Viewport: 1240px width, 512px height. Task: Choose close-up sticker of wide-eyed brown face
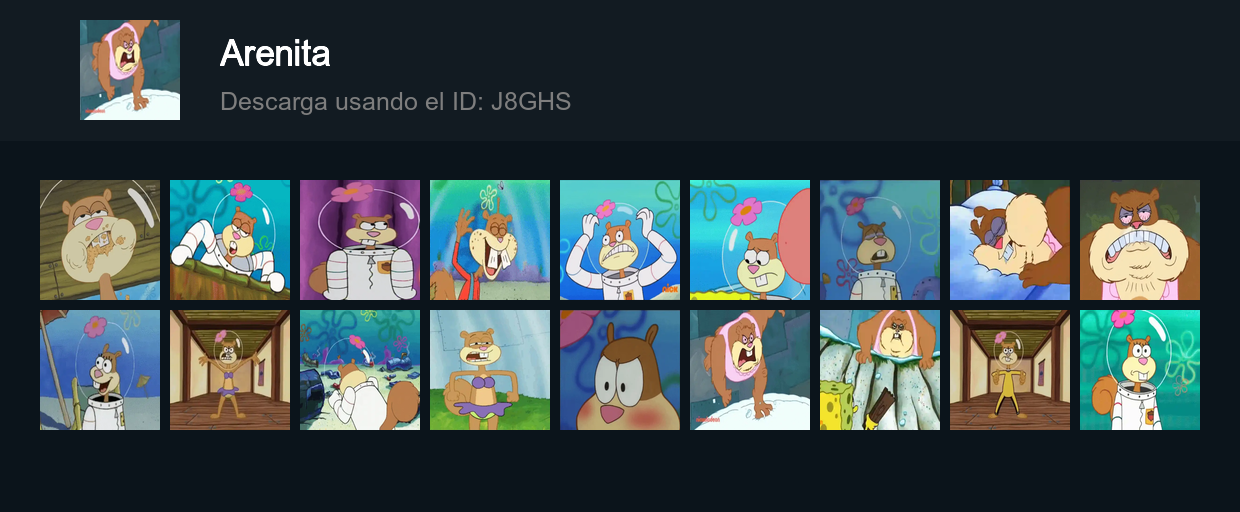[620, 370]
